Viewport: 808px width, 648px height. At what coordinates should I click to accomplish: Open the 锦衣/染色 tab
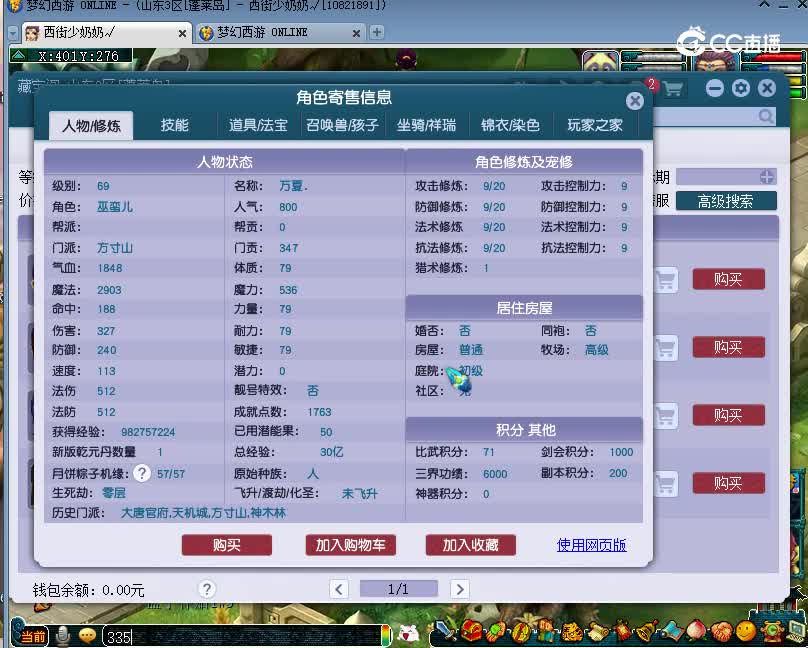(x=510, y=125)
